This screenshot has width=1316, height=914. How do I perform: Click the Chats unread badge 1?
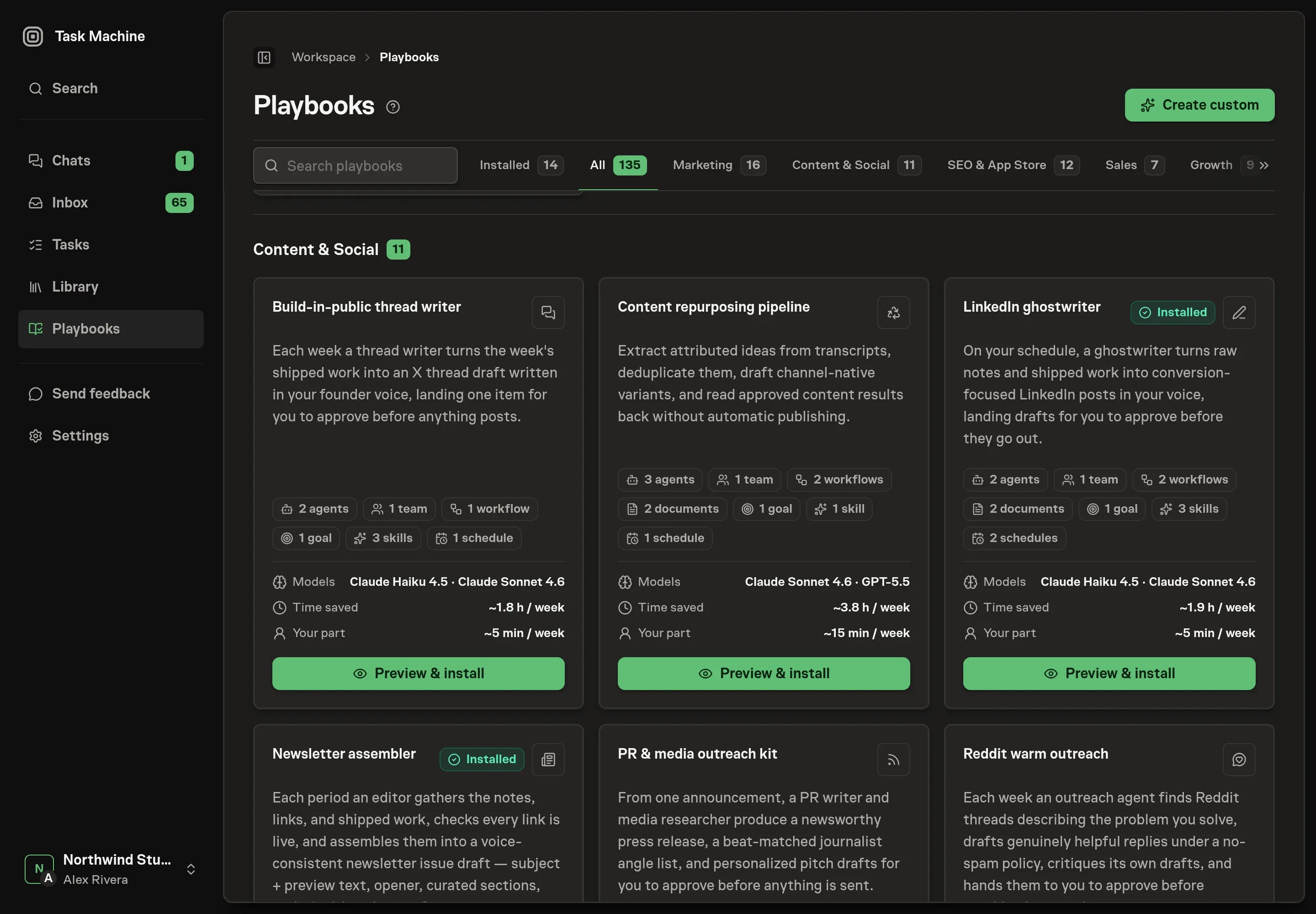point(185,160)
